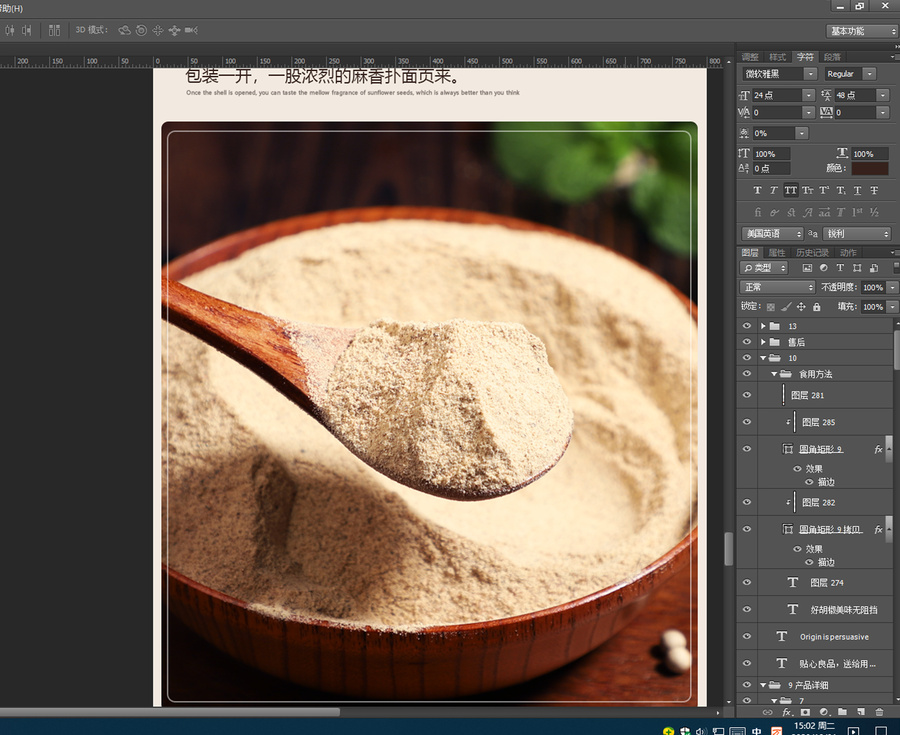Click the 3D slide object mode icon
This screenshot has height=735, width=900.
174,30
